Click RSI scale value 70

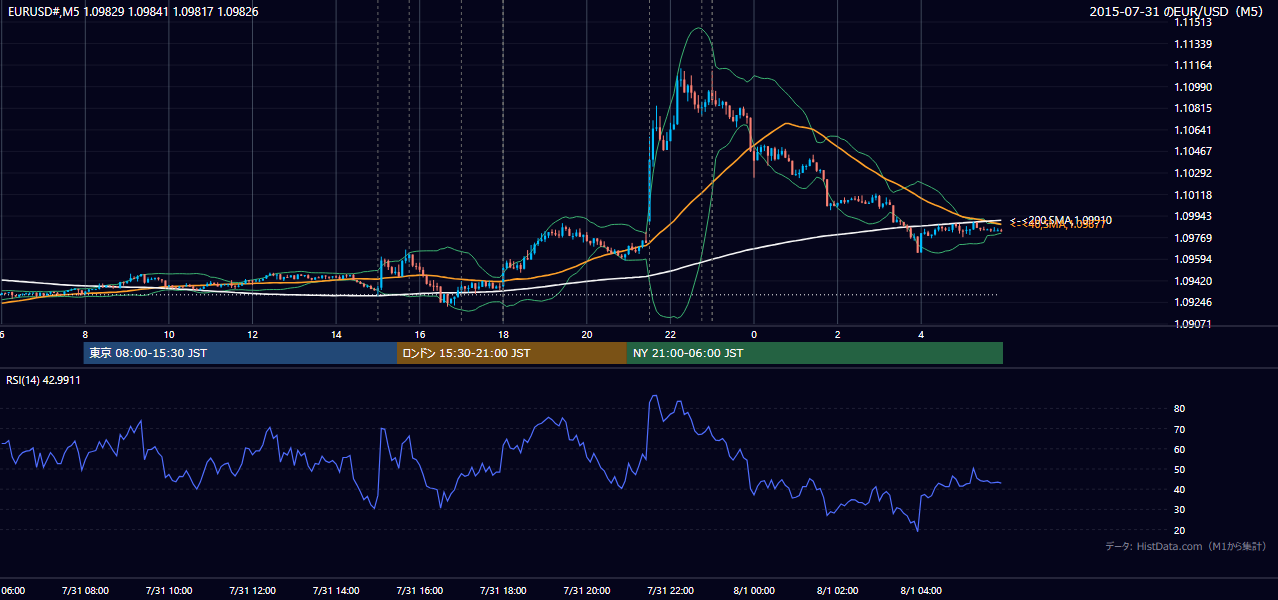coord(1180,429)
